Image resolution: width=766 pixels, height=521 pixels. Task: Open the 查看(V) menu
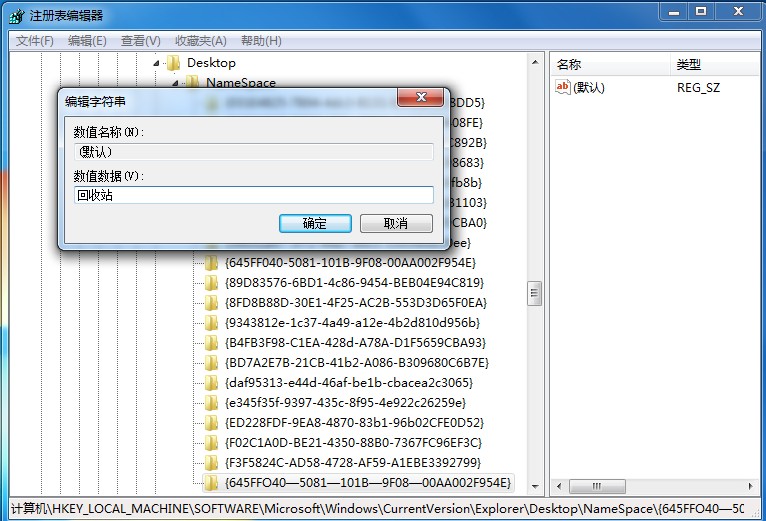click(141, 41)
